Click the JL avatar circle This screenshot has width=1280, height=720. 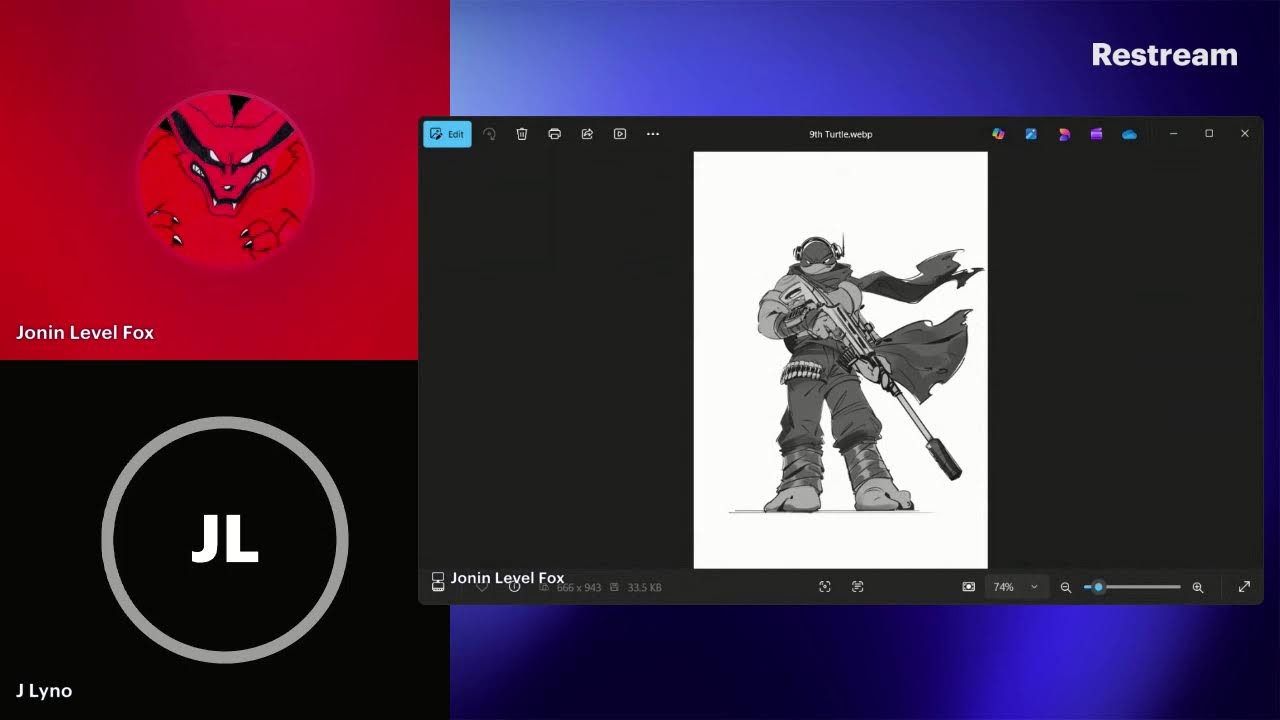225,540
